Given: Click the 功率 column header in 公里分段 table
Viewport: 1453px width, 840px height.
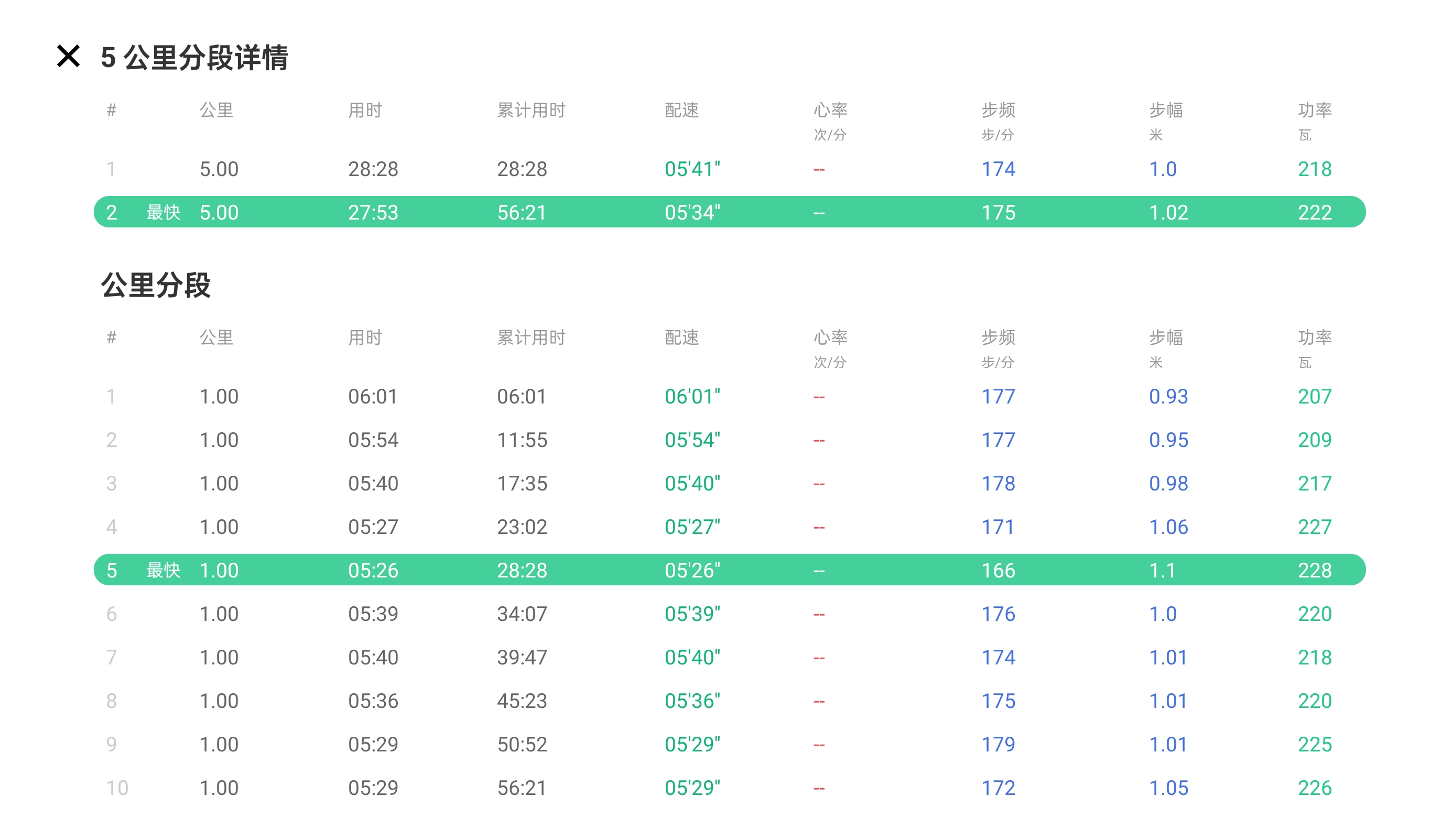Looking at the screenshot, I should 1314,337.
